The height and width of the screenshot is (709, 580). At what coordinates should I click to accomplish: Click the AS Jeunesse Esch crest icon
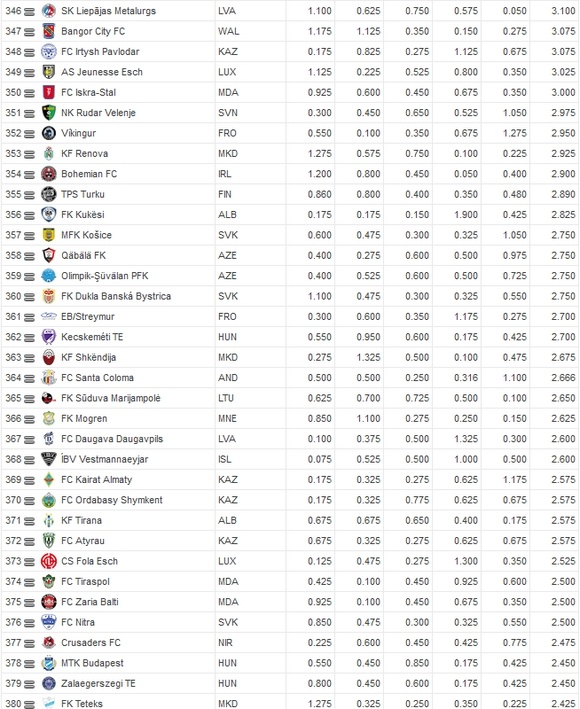click(49, 72)
